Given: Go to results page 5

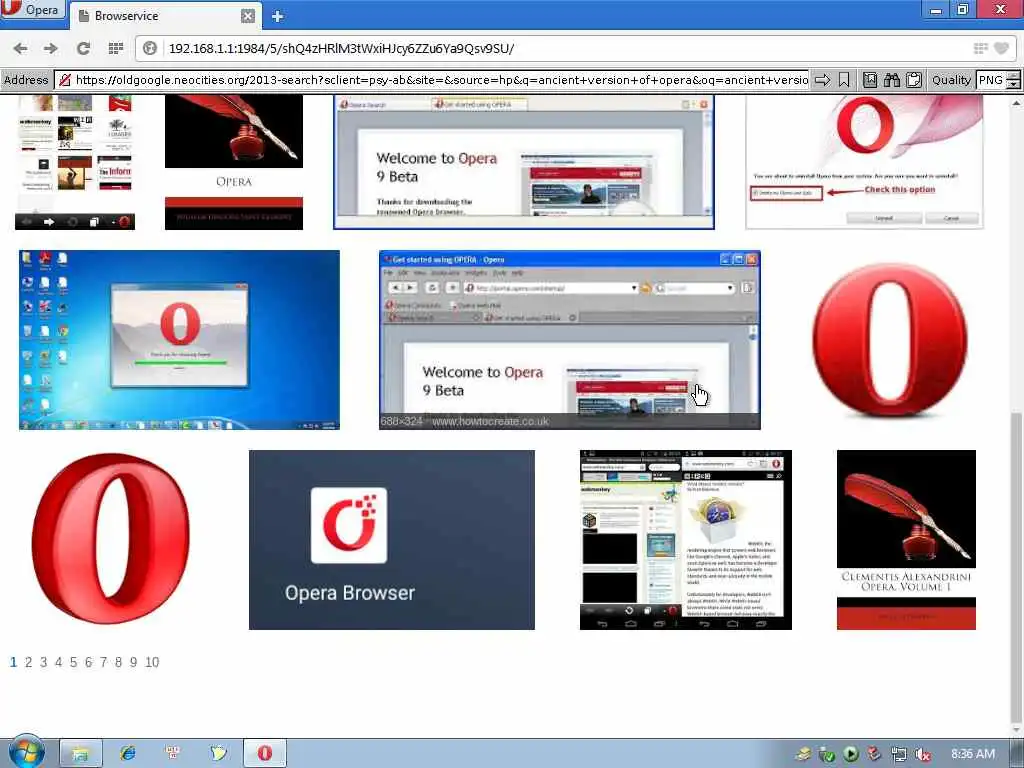Looking at the screenshot, I should (x=73, y=662).
